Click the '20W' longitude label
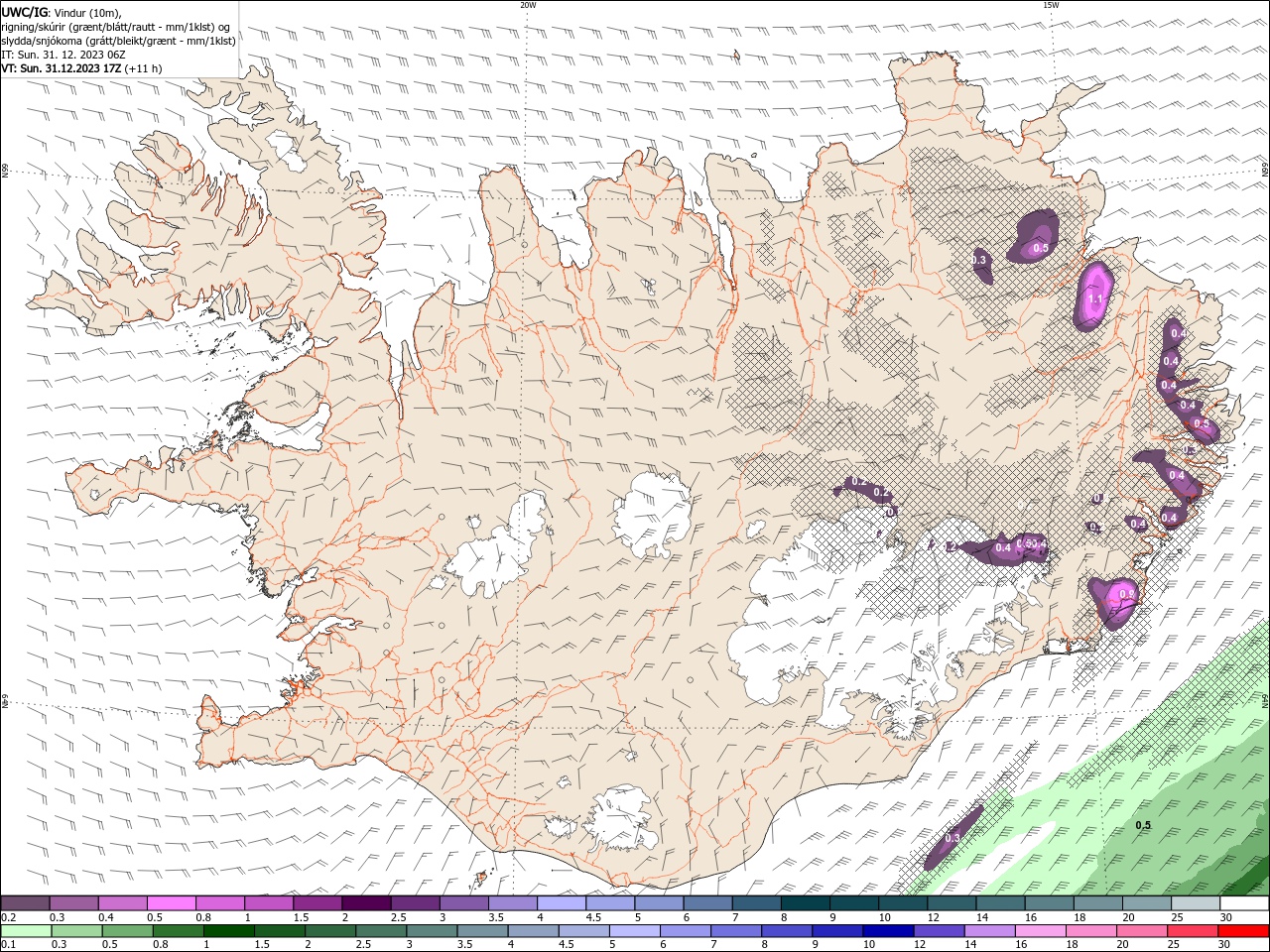Viewport: 1270px width, 952px height. point(529,5)
